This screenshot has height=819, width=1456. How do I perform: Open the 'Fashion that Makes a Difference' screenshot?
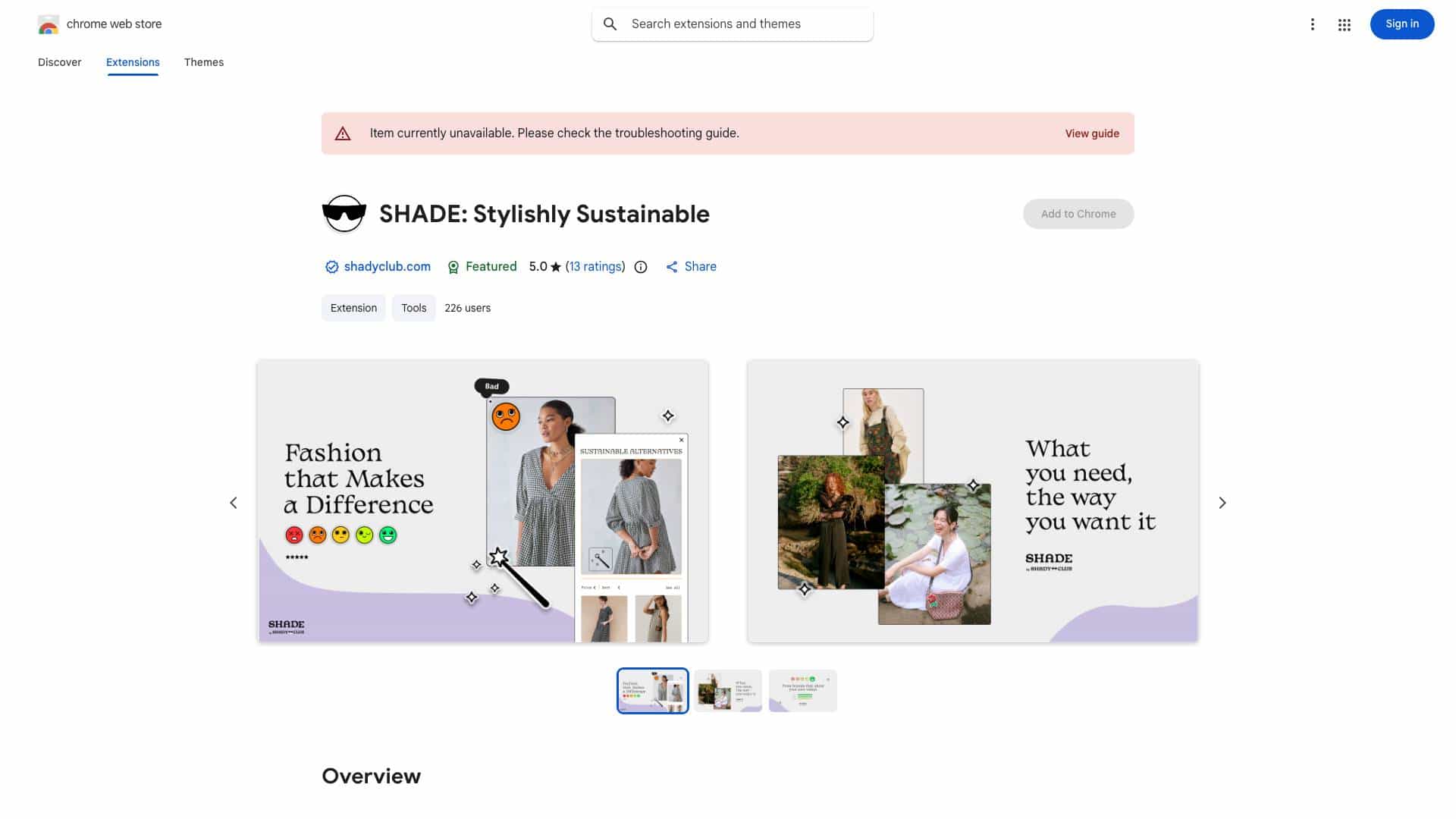coord(483,501)
